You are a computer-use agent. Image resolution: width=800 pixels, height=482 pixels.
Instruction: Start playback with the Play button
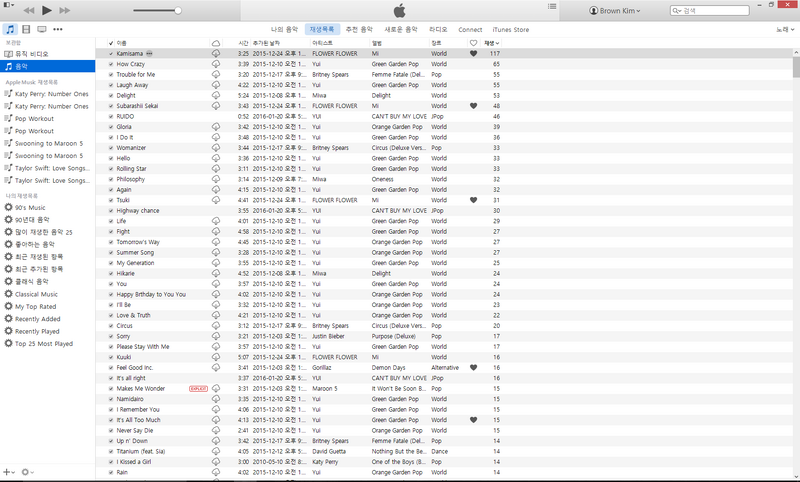tap(46, 10)
